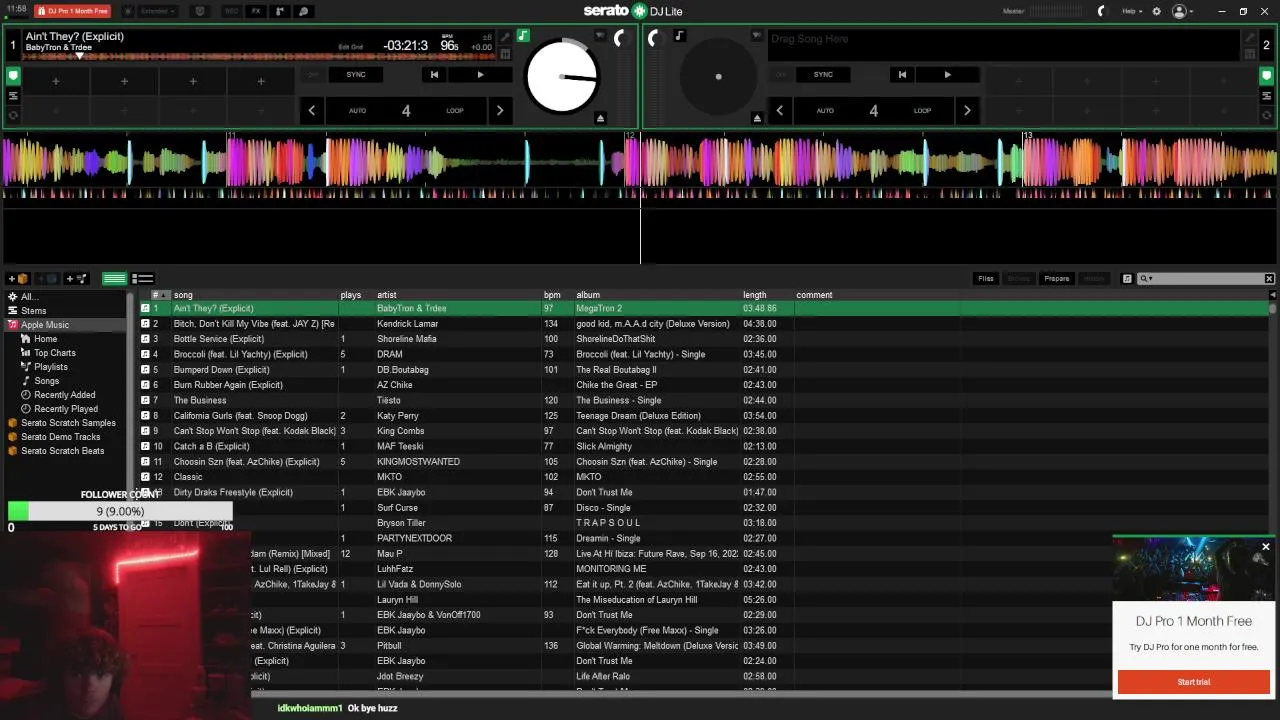Eject track from deck 2
Image resolution: width=1280 pixels, height=720 pixels.
(x=757, y=118)
